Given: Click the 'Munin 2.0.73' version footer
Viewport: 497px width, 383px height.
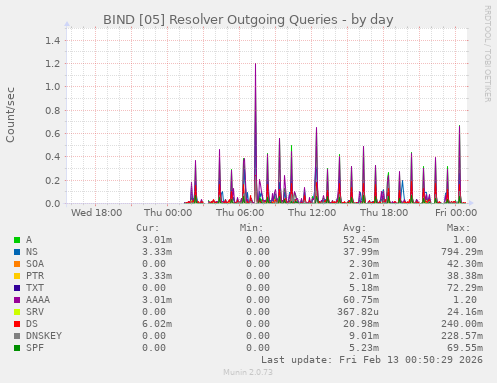Looking at the screenshot, I should coord(248,372).
